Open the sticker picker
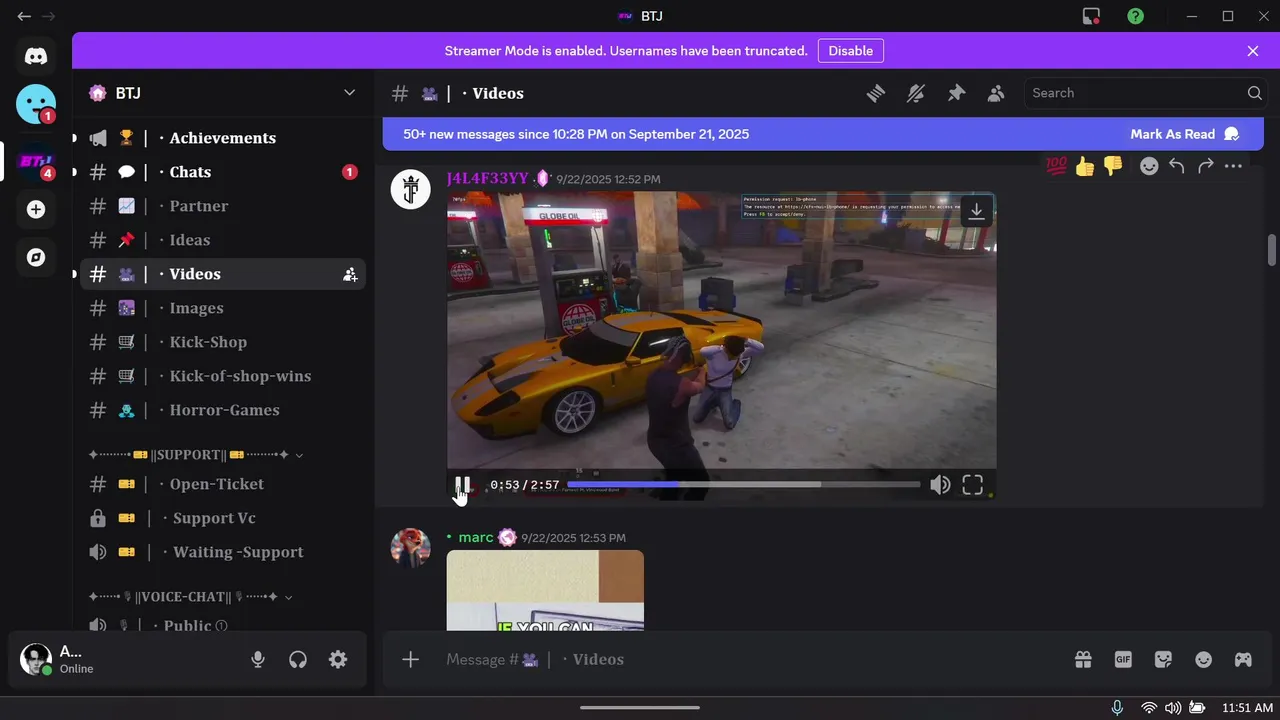This screenshot has width=1280, height=720. click(x=1163, y=660)
